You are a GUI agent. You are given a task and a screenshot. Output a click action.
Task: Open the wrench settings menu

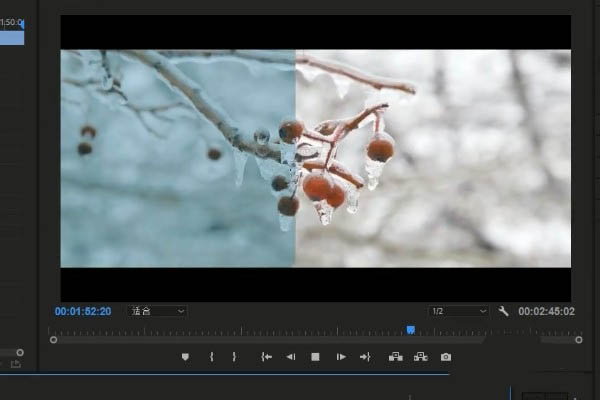(x=503, y=312)
